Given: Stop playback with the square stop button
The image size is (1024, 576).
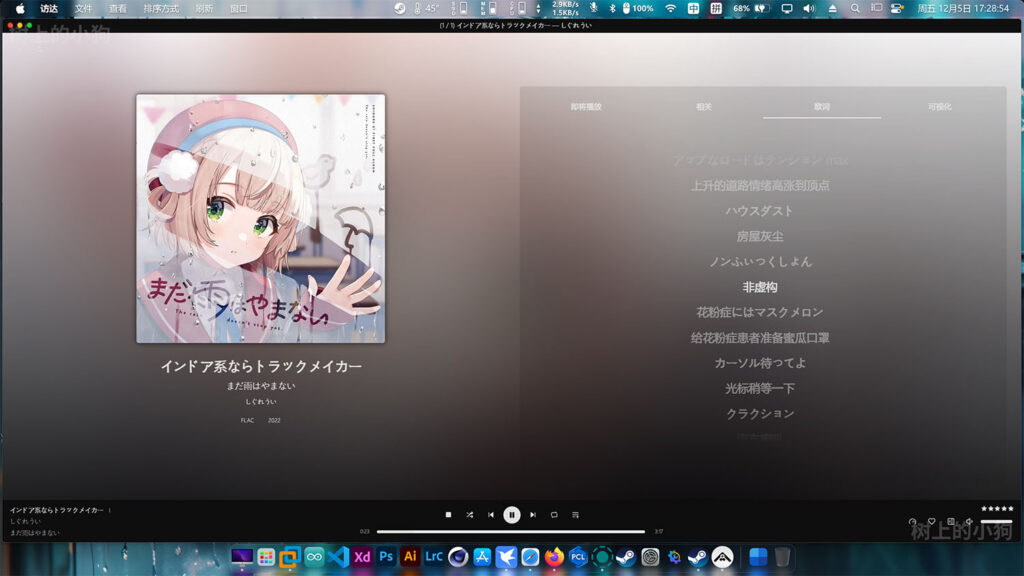Looking at the screenshot, I should pos(448,515).
